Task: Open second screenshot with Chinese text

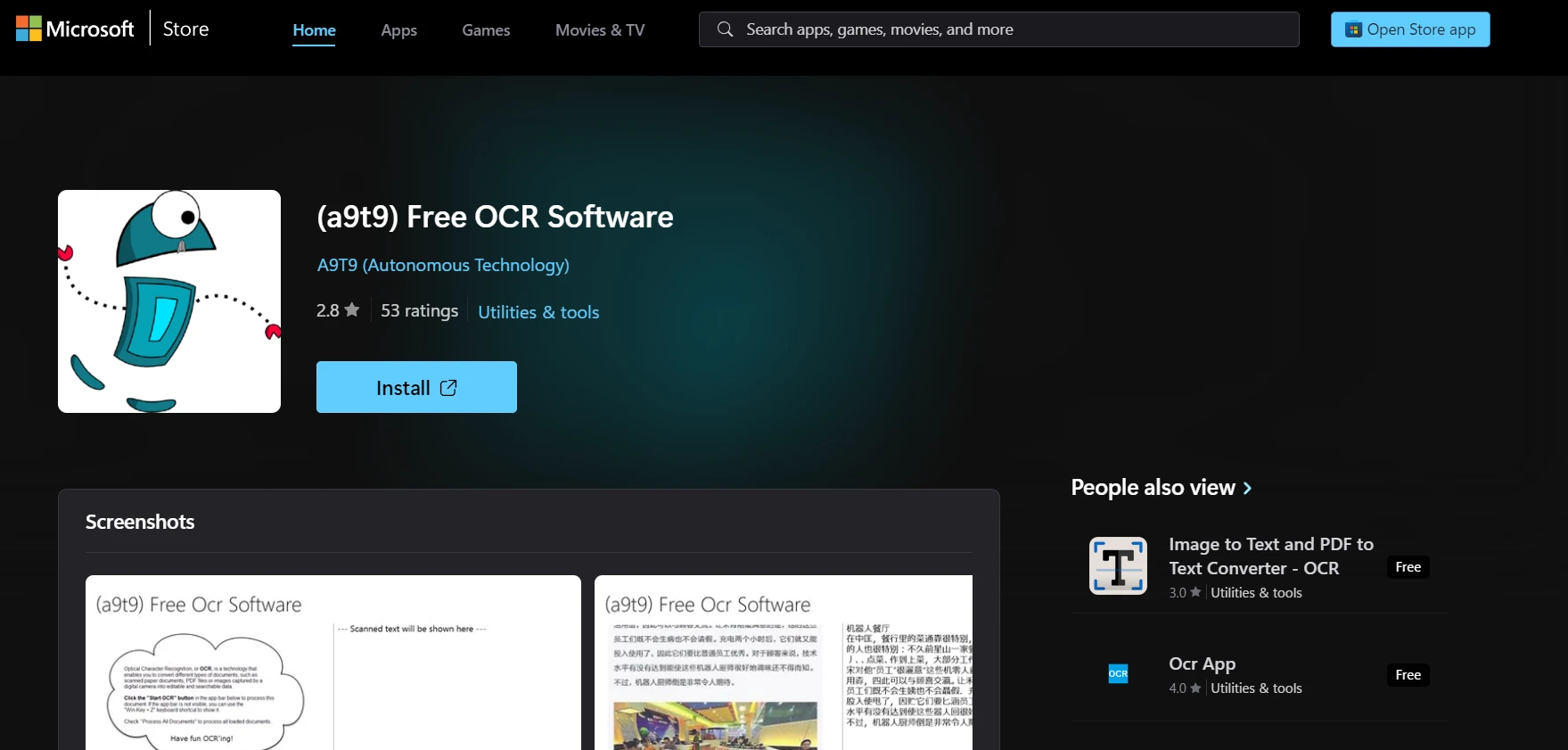Action: (x=783, y=664)
